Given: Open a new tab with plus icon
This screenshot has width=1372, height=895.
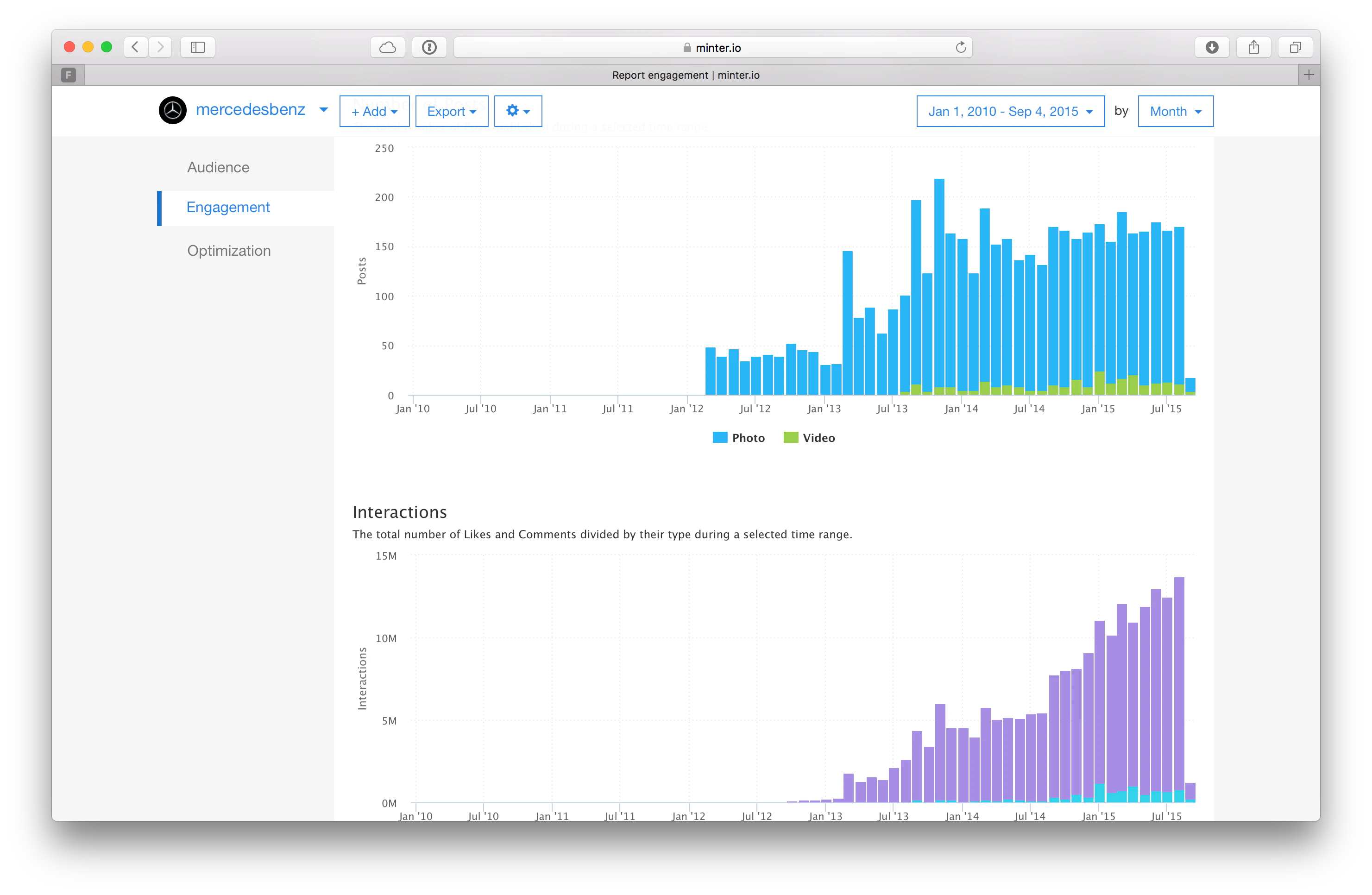Looking at the screenshot, I should pos(1309,75).
